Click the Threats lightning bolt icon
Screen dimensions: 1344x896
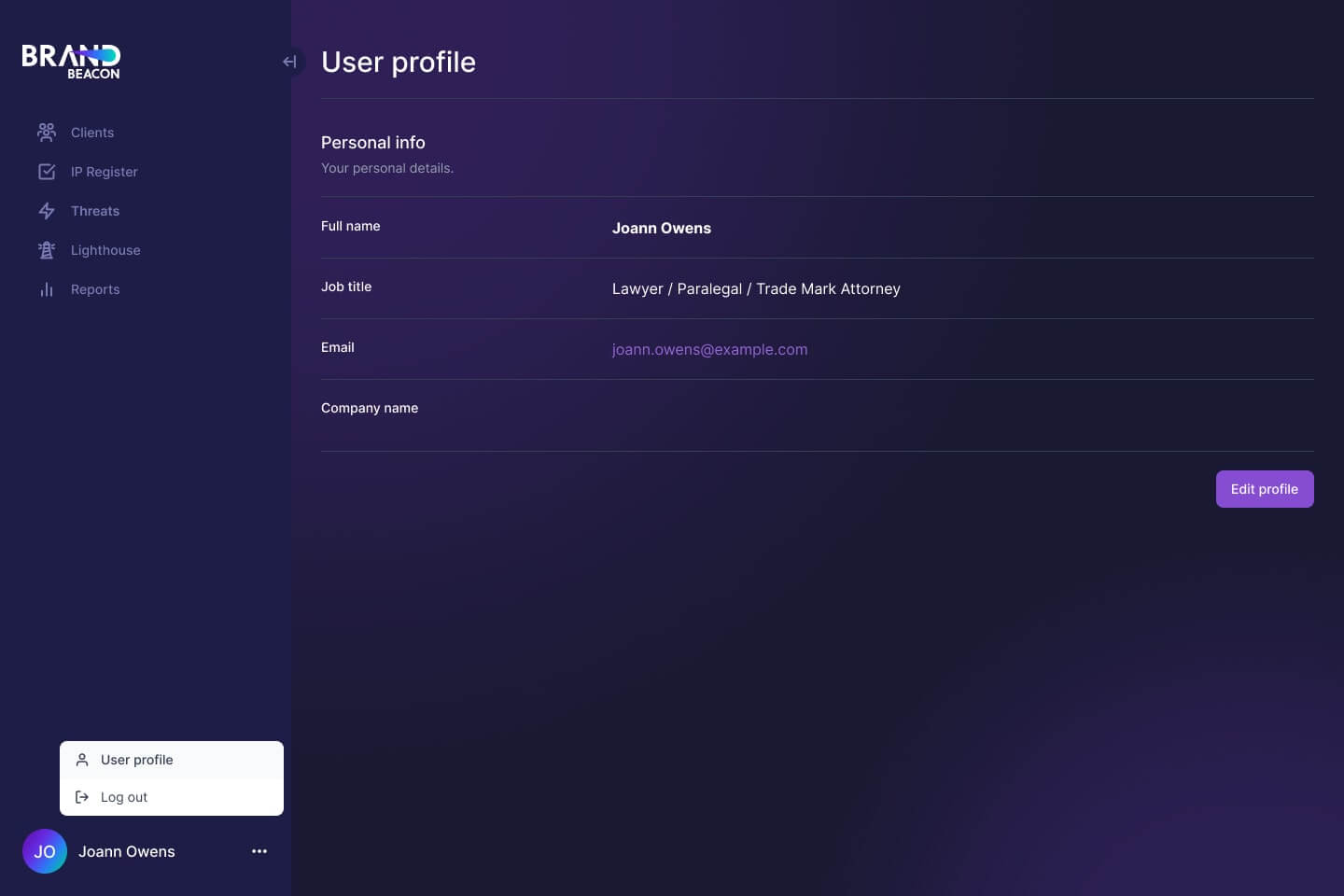[47, 211]
